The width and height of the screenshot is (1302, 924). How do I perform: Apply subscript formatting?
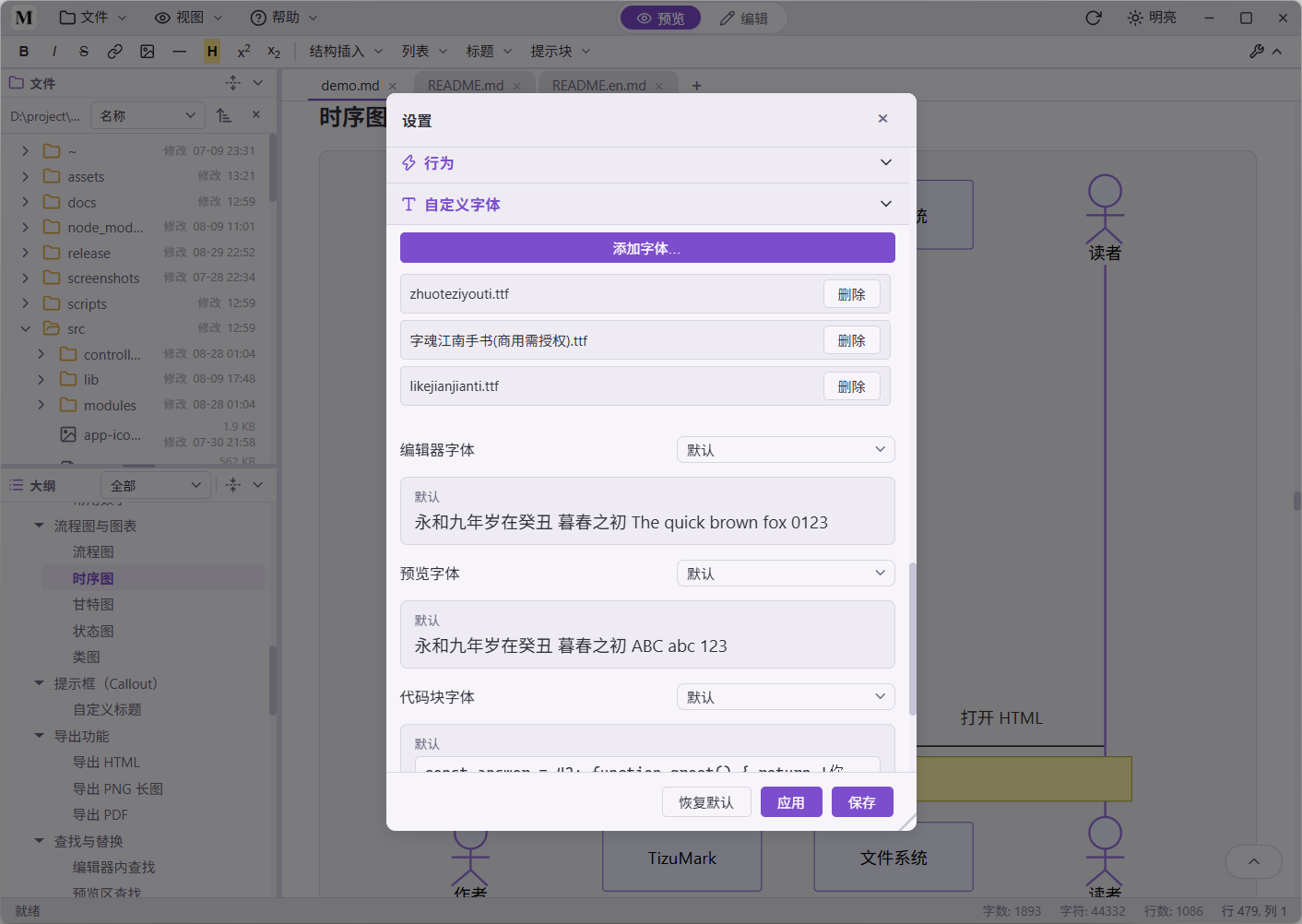(274, 52)
